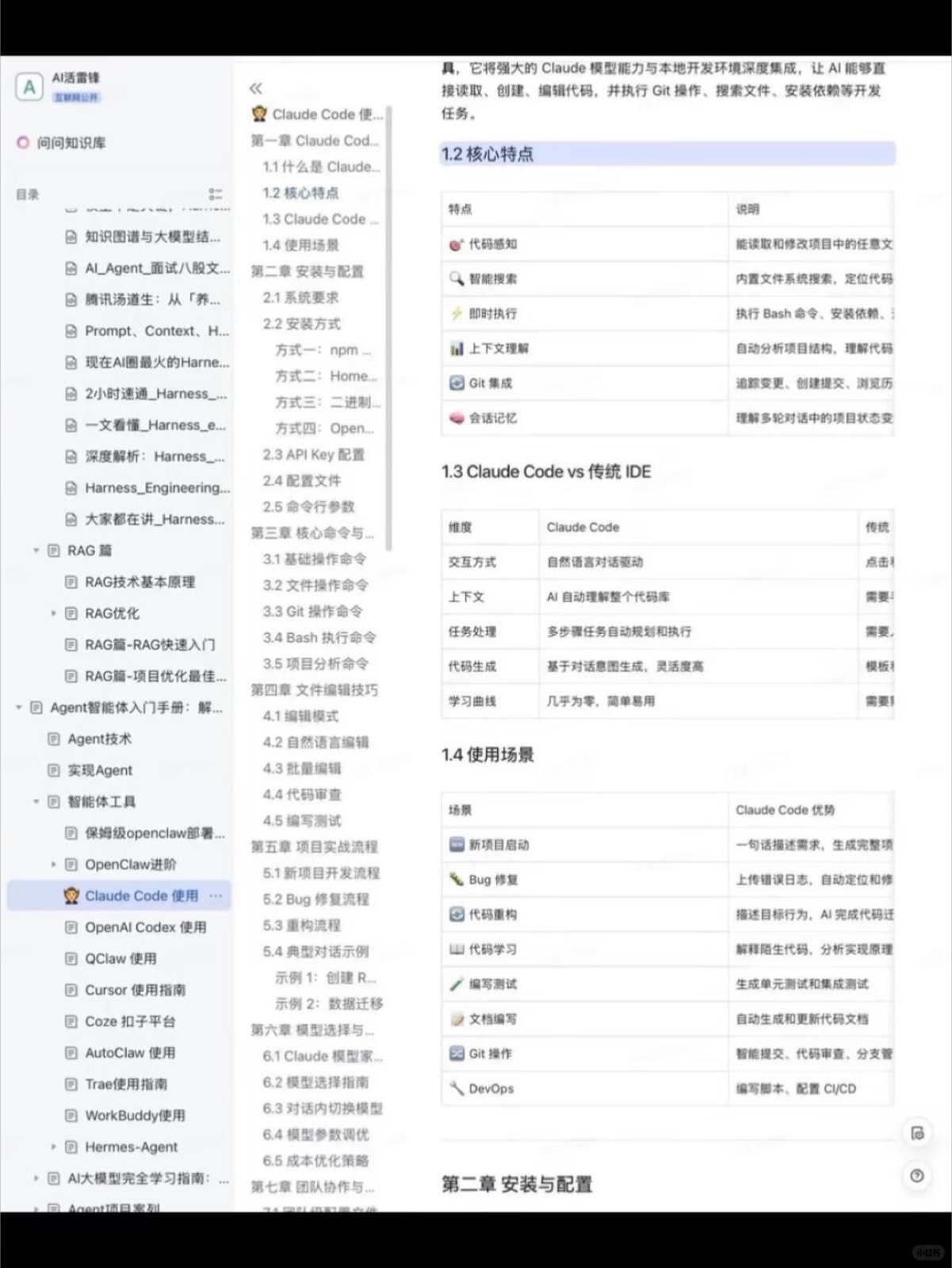This screenshot has height=1268, width=952.
Task: Expand the RAG优化 item
Action: click(53, 613)
